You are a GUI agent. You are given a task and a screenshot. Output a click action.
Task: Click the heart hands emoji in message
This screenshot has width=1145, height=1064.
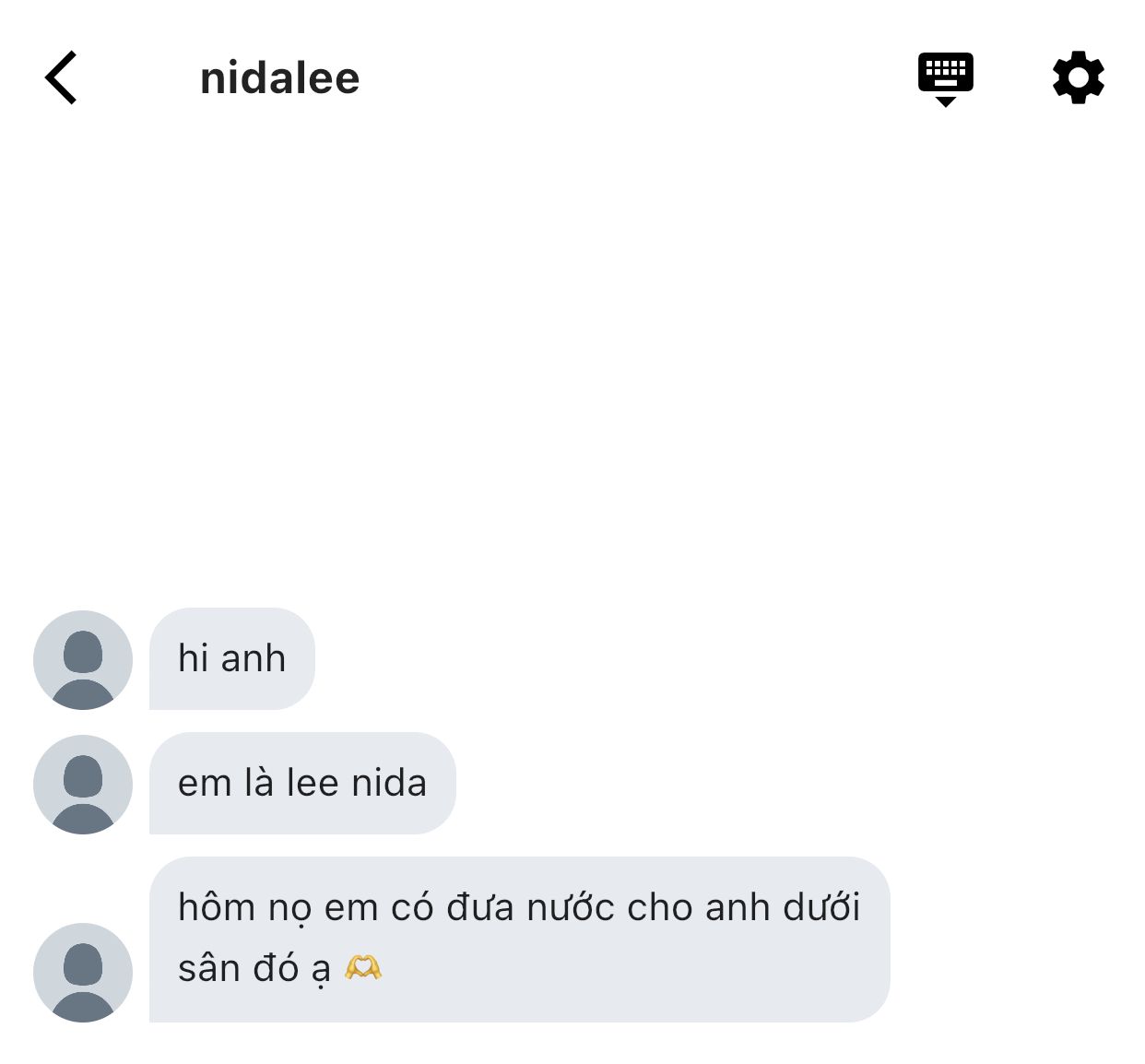363,967
